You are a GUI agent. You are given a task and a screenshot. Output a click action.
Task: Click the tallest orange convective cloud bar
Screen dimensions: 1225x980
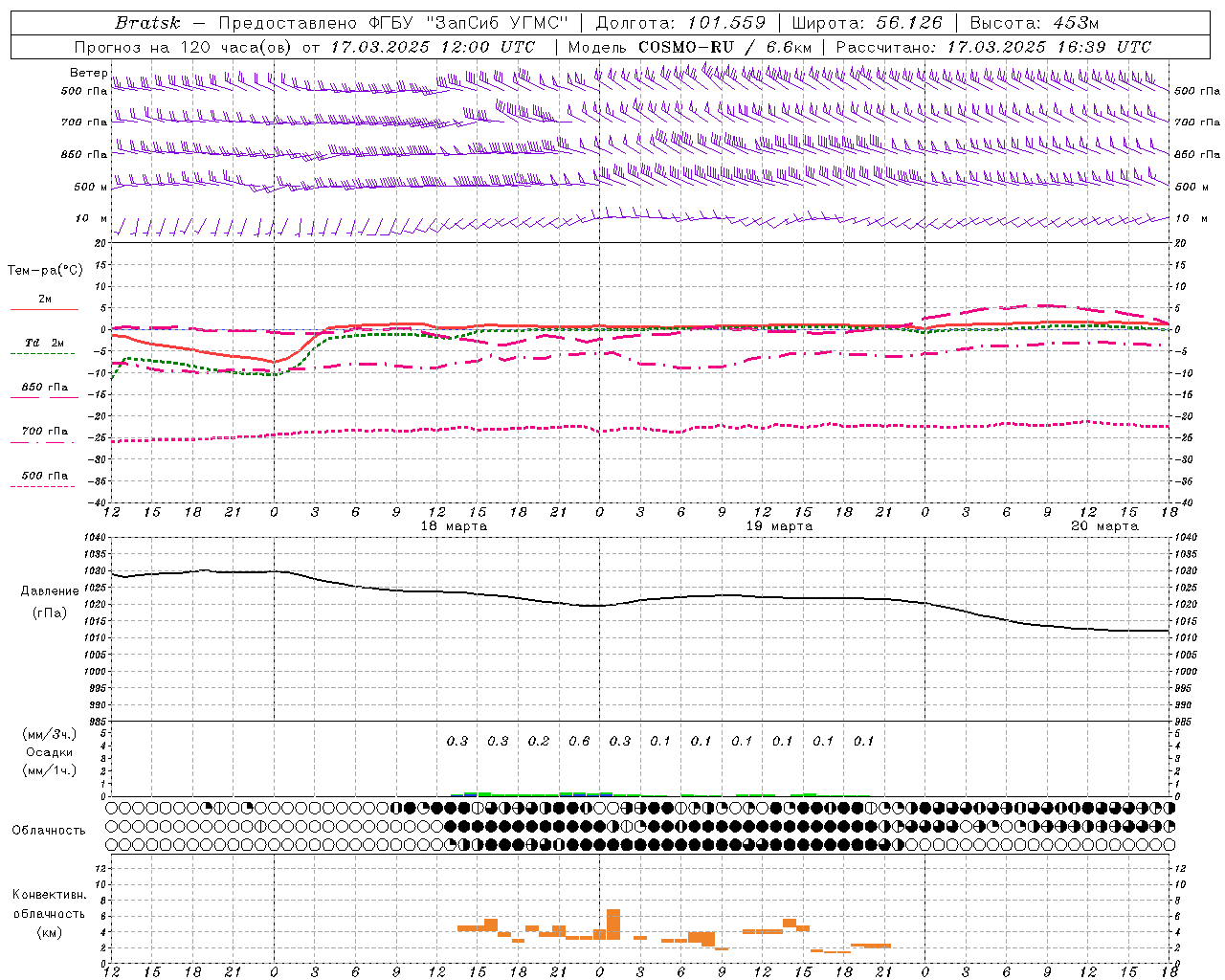click(613, 924)
